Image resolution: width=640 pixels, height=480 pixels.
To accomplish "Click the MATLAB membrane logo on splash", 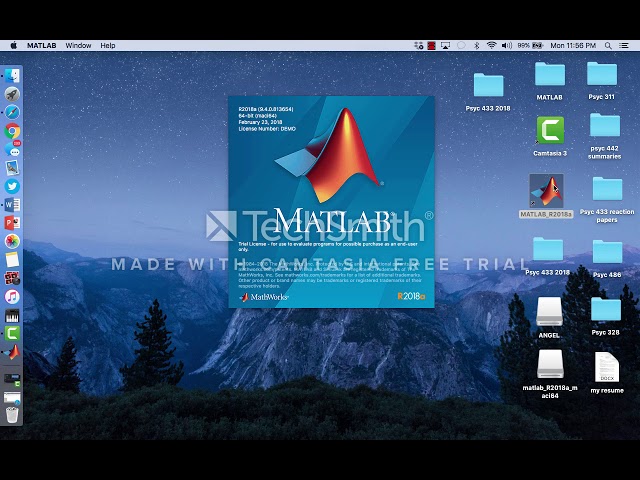I will point(327,155).
